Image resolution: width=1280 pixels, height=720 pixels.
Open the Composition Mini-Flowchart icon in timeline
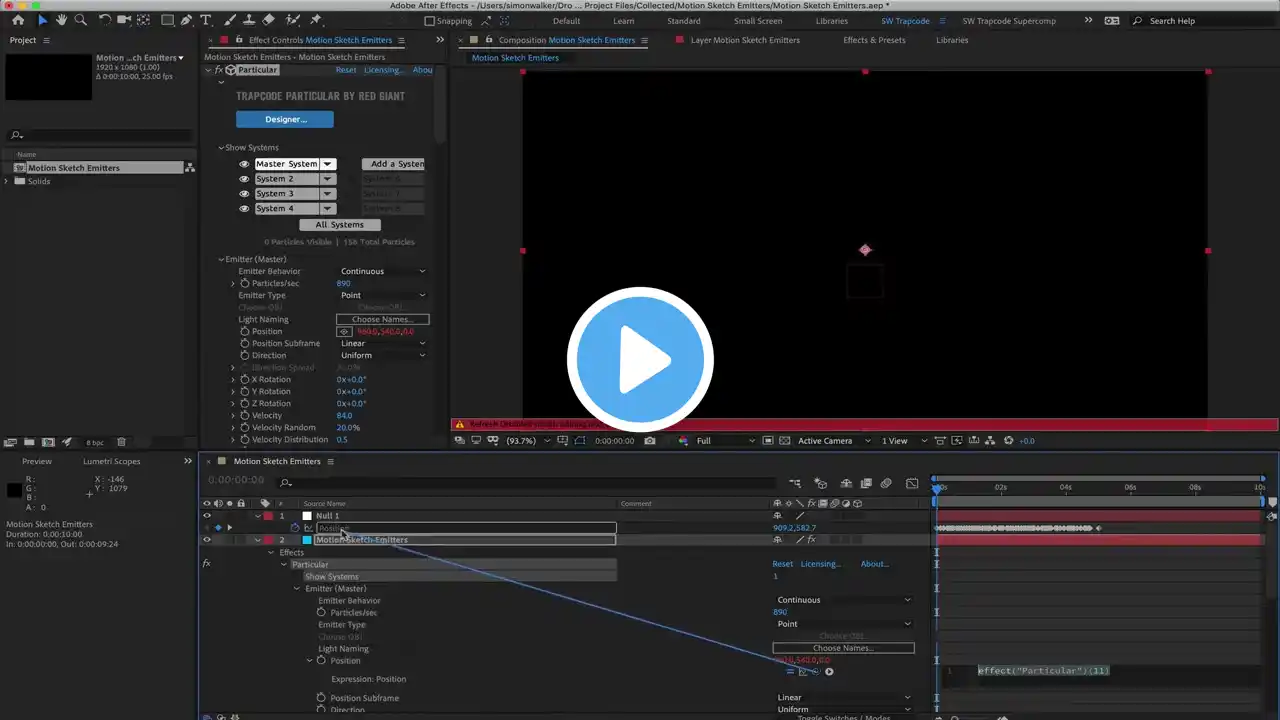click(795, 483)
